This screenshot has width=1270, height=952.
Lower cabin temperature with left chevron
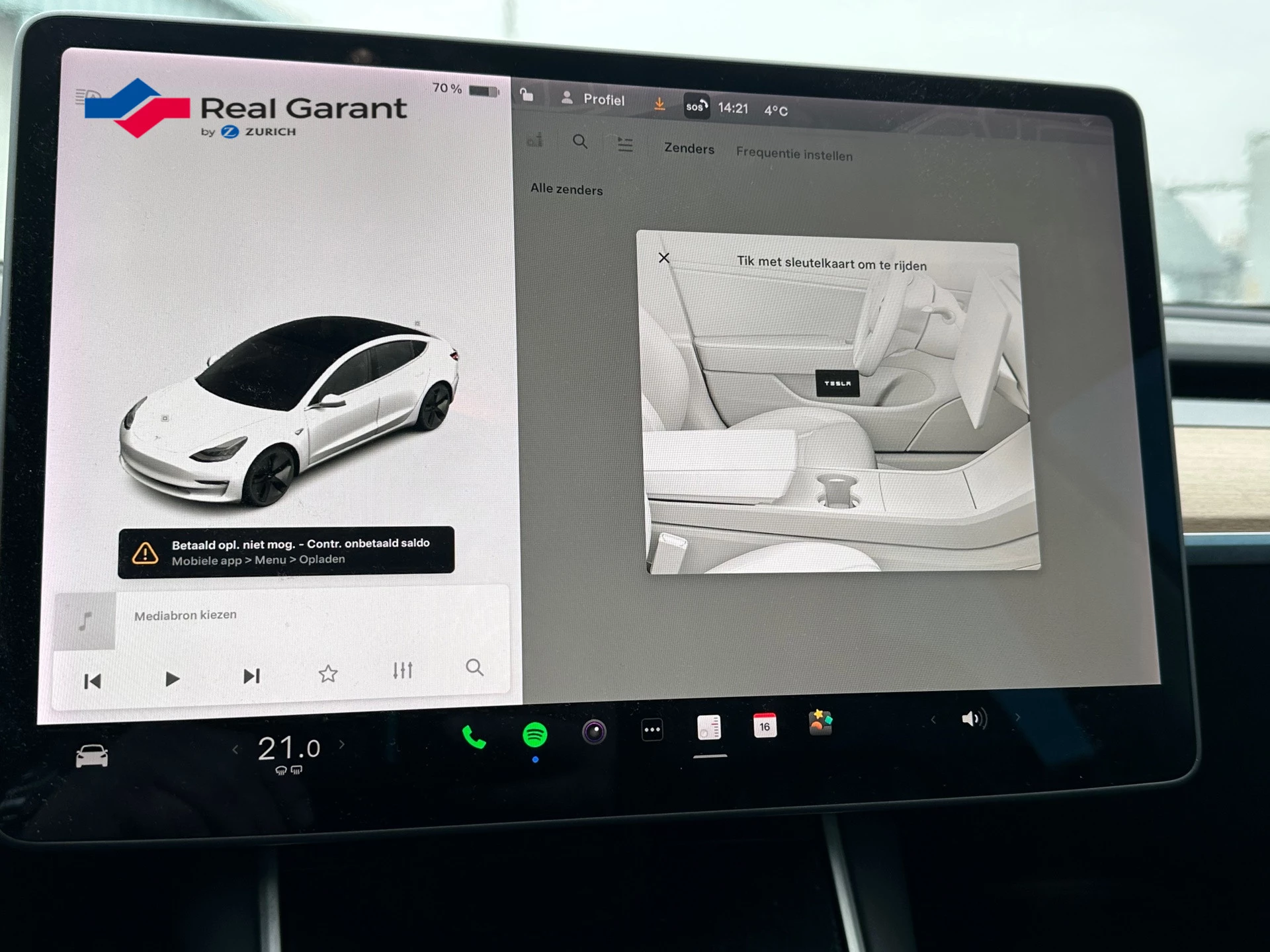235,749
